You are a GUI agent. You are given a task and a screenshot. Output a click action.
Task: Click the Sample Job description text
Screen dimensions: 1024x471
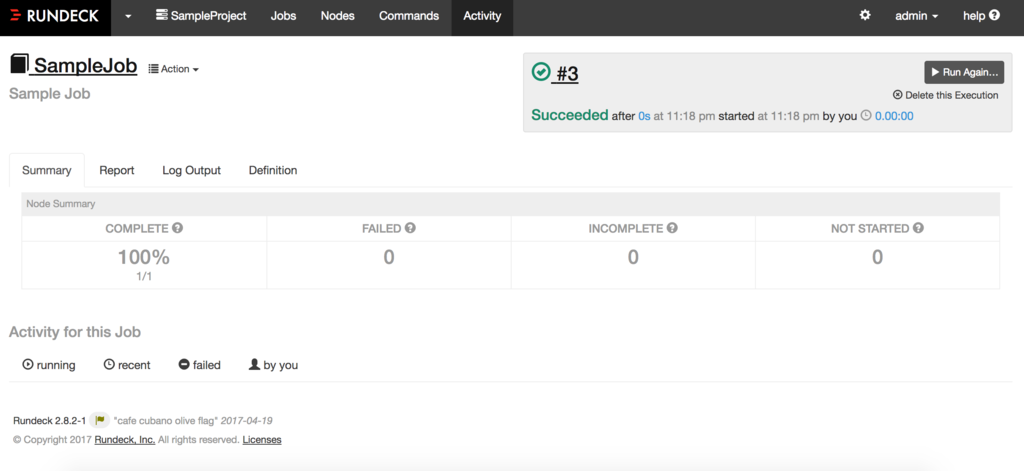(x=50, y=93)
